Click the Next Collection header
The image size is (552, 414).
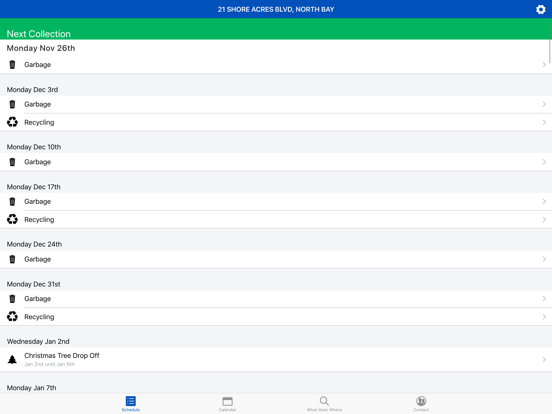(x=39, y=34)
